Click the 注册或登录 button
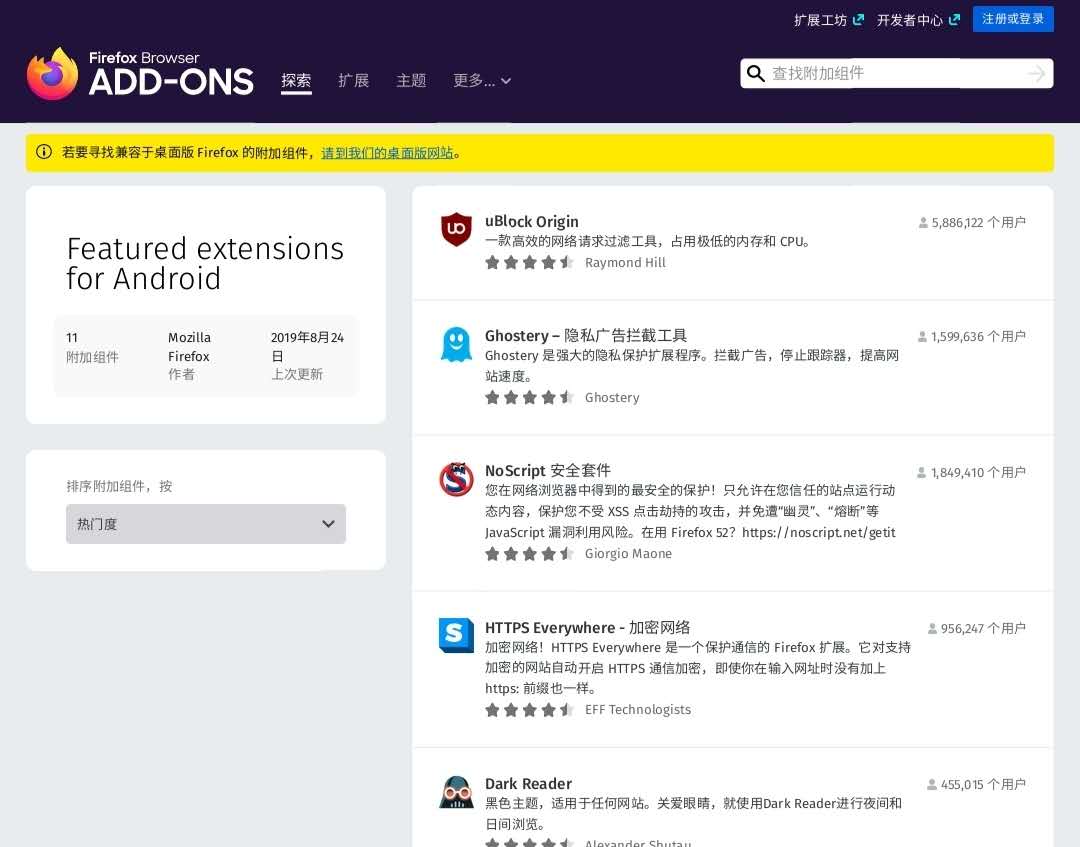The image size is (1080, 847). point(1013,19)
